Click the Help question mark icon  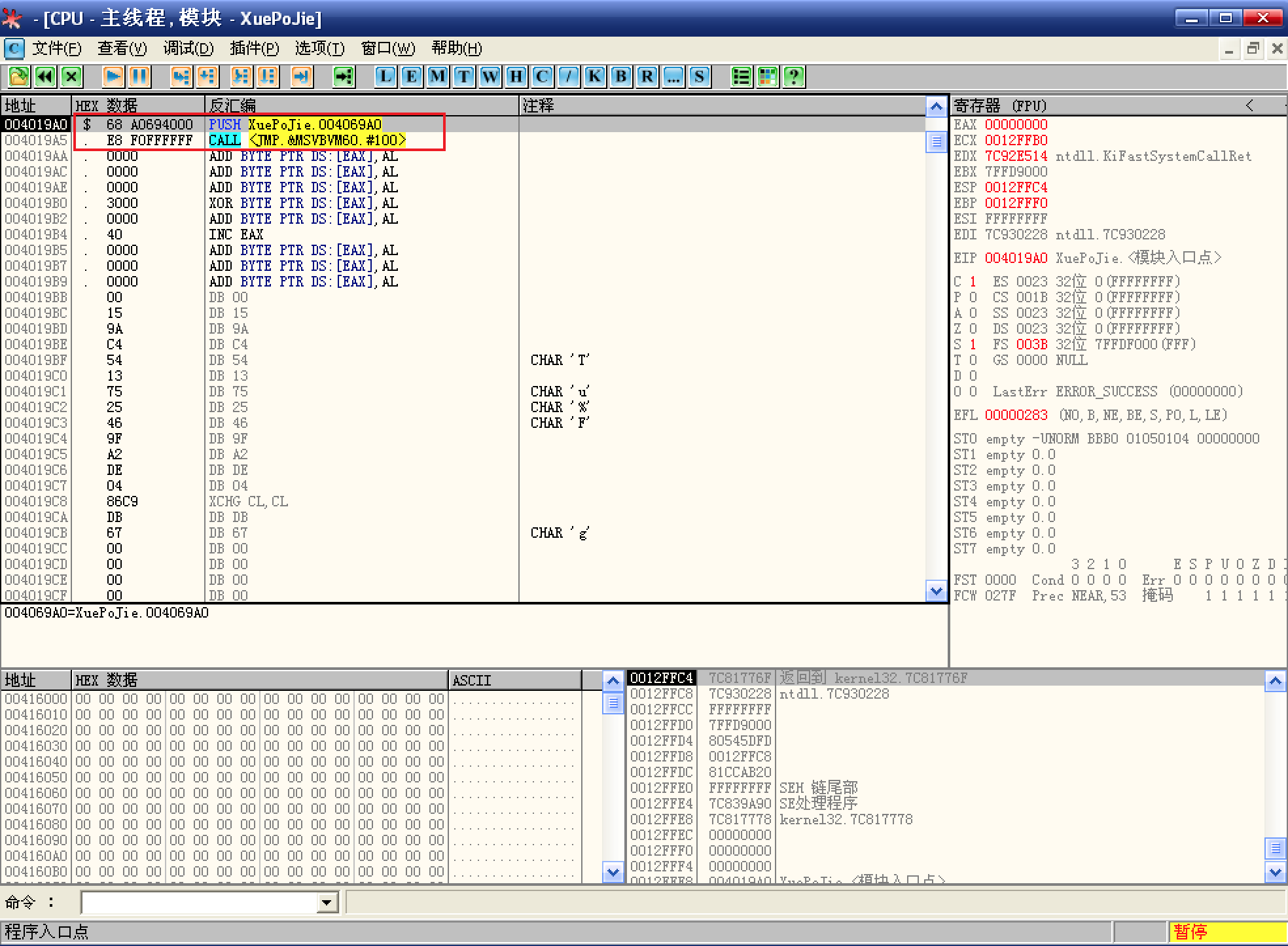point(793,77)
